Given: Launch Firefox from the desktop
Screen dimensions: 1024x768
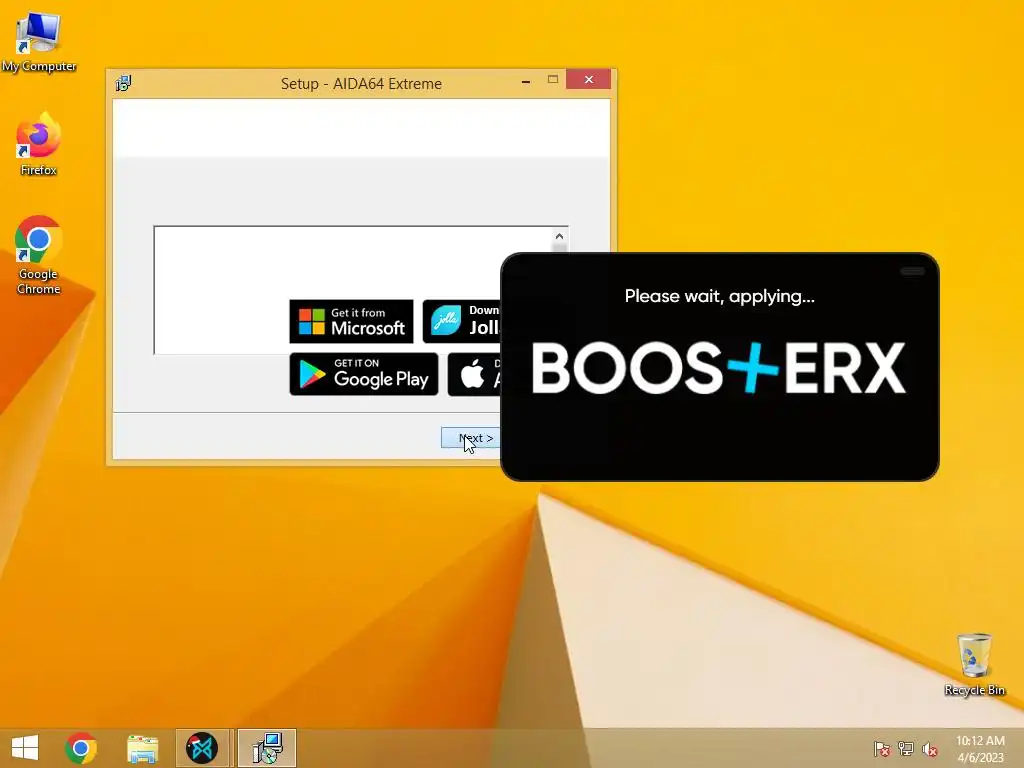Looking at the screenshot, I should 39,144.
